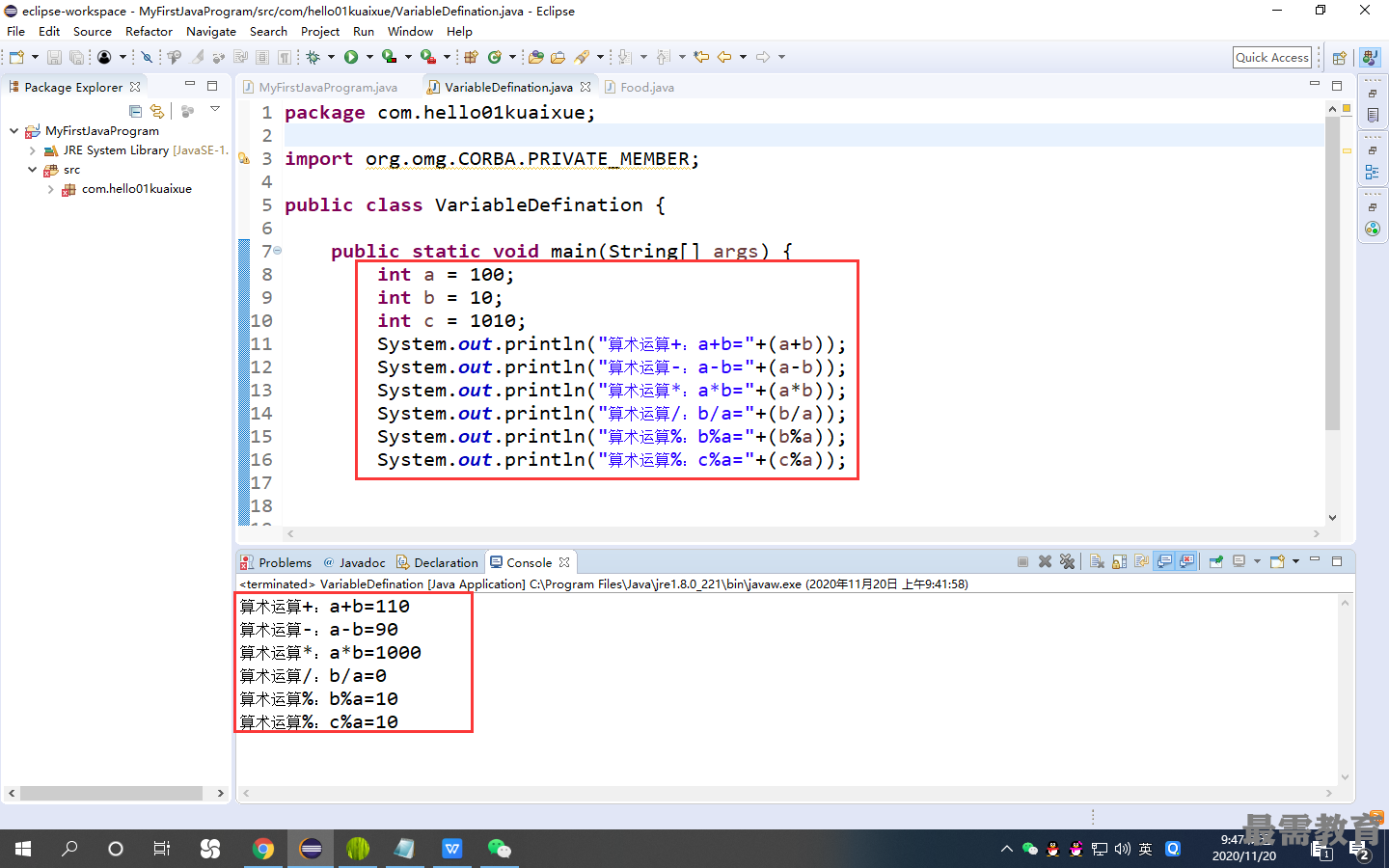This screenshot has width=1389, height=868.
Task: Click Collapse All in Package Explorer
Action: [x=135, y=111]
